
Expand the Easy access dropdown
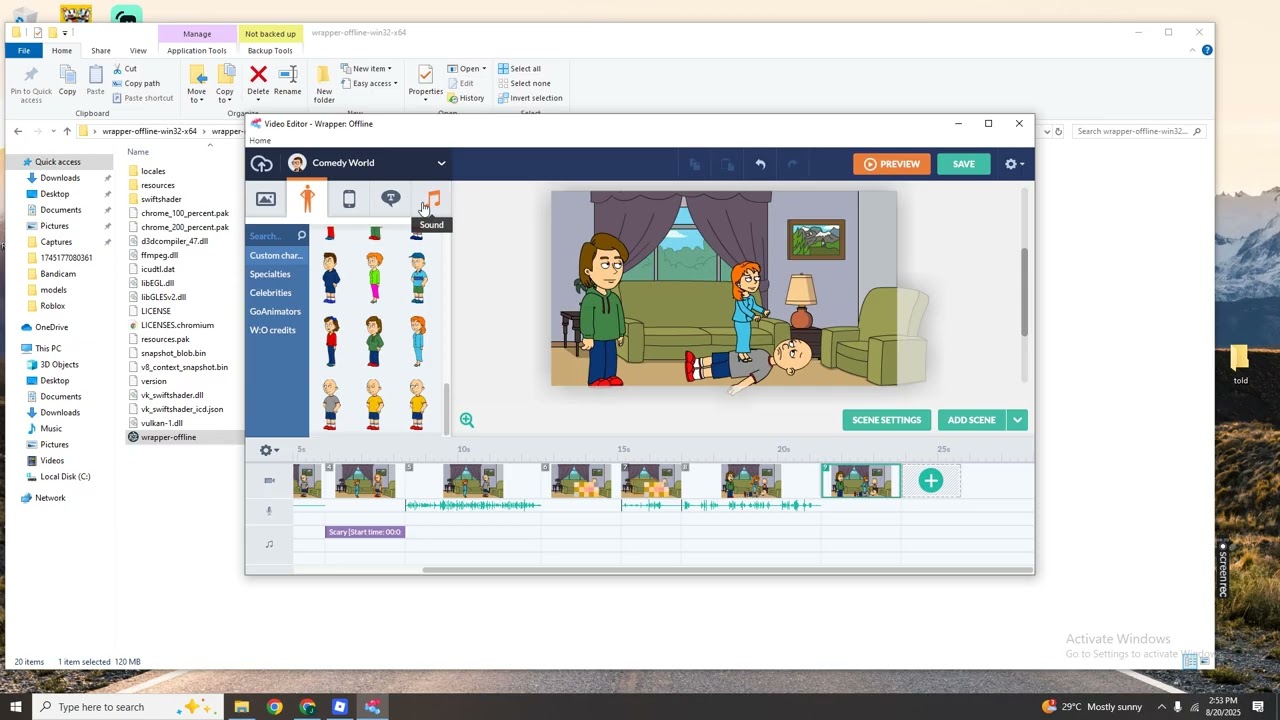click(x=369, y=84)
